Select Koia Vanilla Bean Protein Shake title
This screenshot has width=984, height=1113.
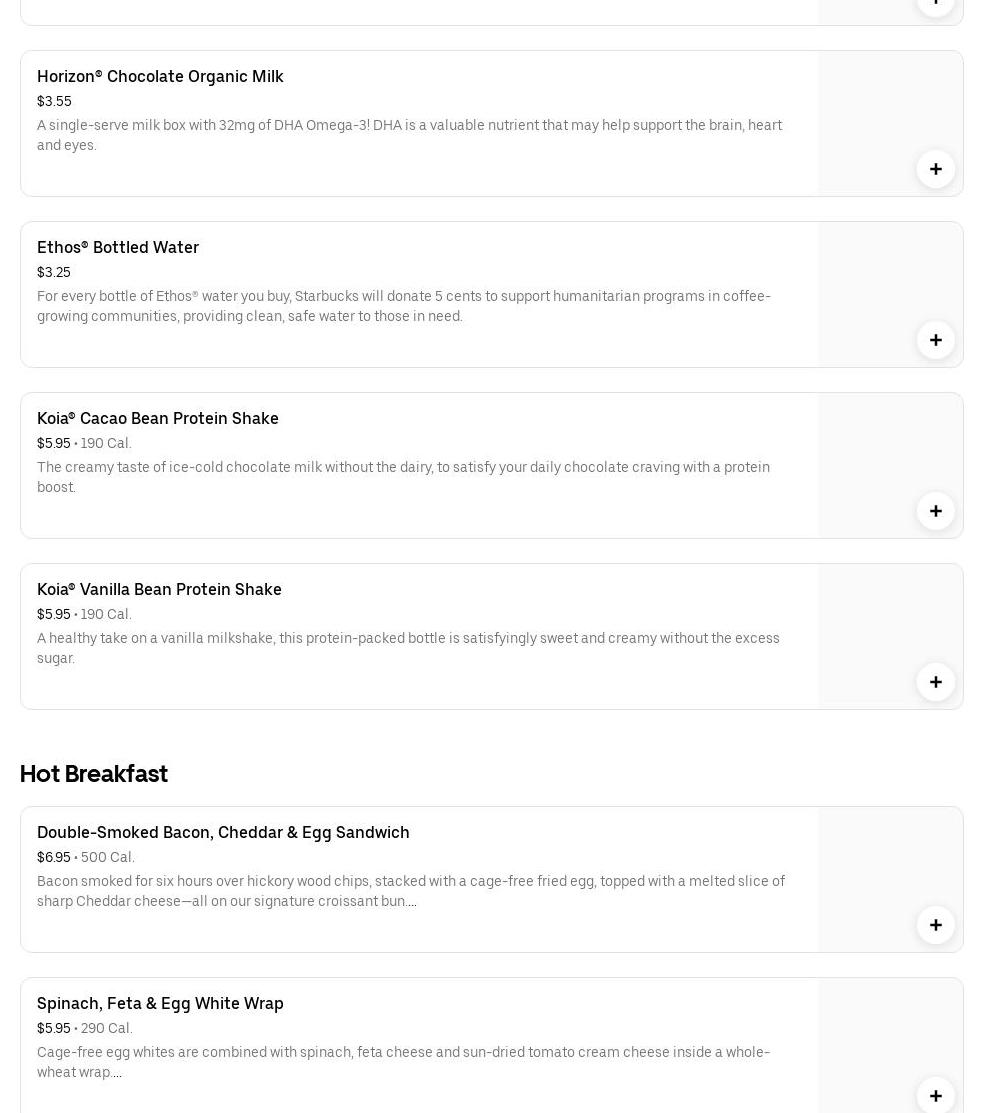159,589
